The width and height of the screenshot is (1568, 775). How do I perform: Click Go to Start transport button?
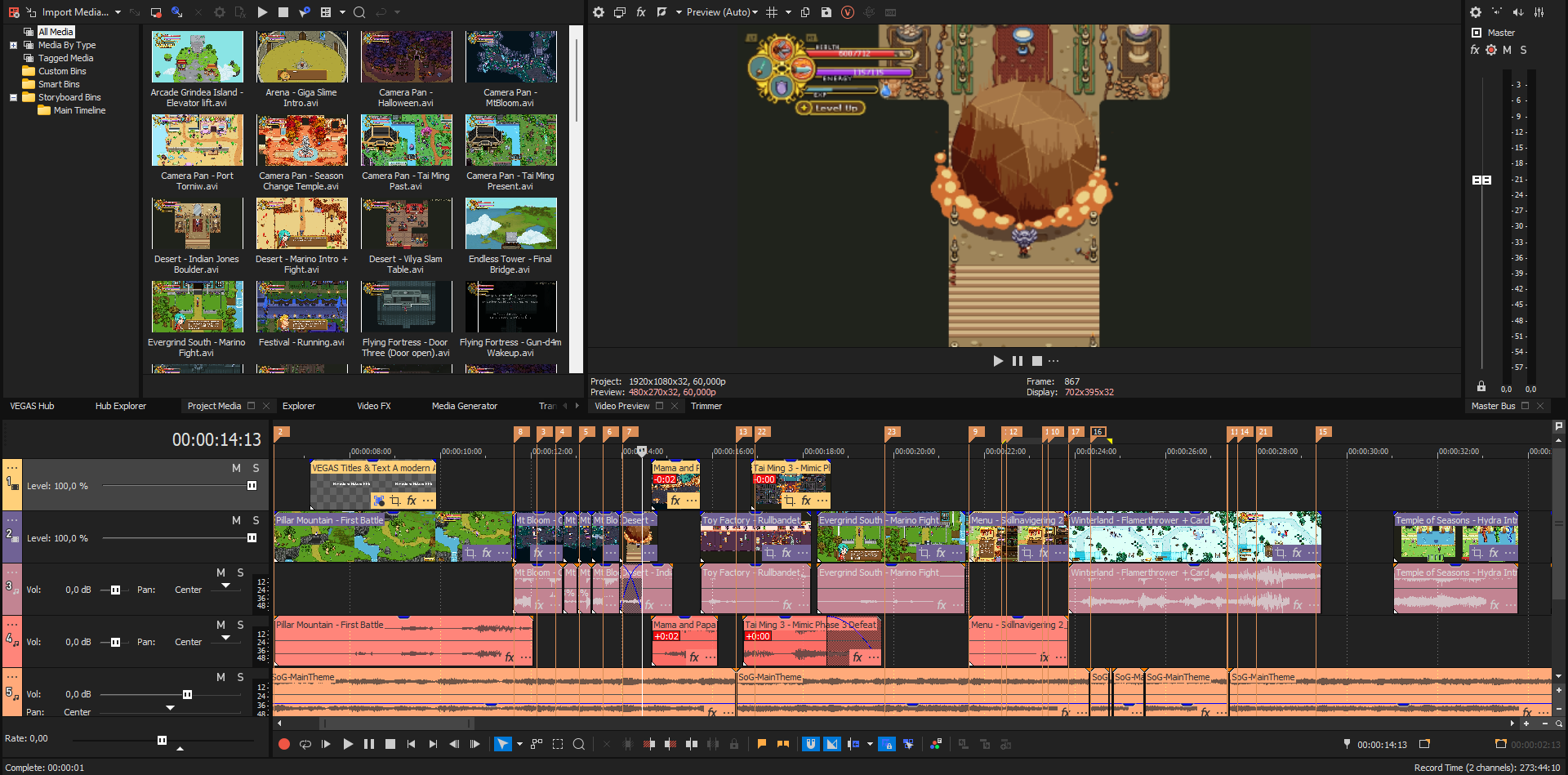tap(411, 744)
